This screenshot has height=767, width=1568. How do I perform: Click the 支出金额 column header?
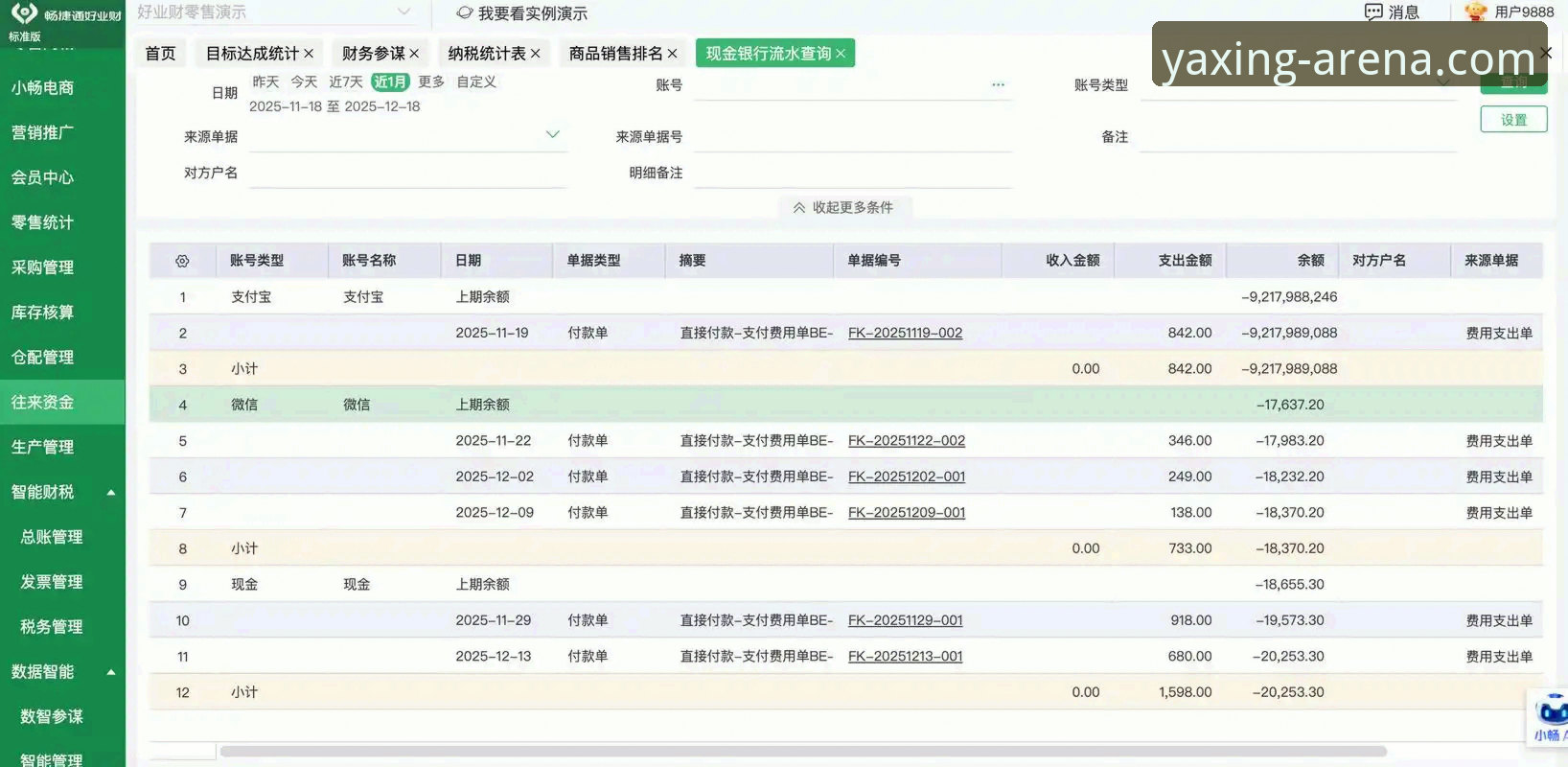coord(1169,261)
